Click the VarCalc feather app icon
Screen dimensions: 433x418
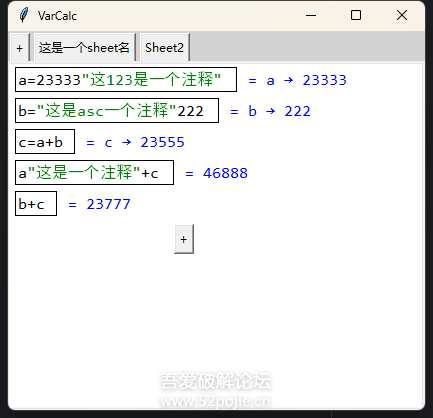pyautogui.click(x=24, y=15)
